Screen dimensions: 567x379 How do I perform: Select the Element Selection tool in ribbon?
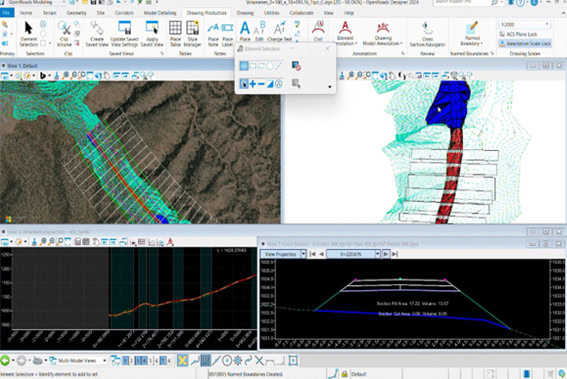pos(28,34)
